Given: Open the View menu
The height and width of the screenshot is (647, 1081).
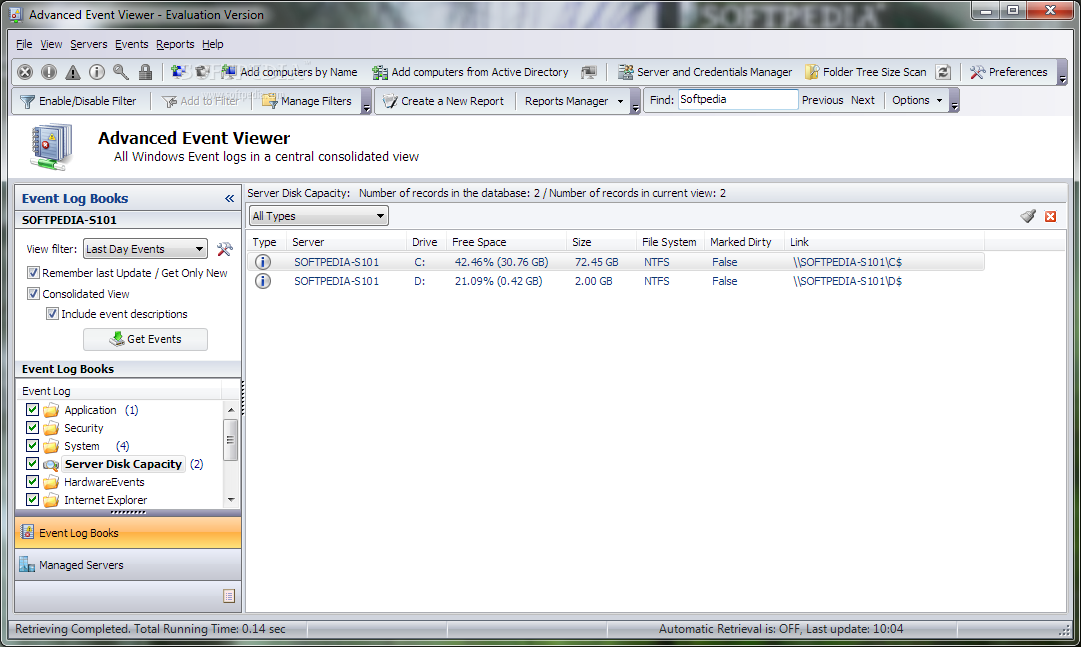Looking at the screenshot, I should pos(51,44).
